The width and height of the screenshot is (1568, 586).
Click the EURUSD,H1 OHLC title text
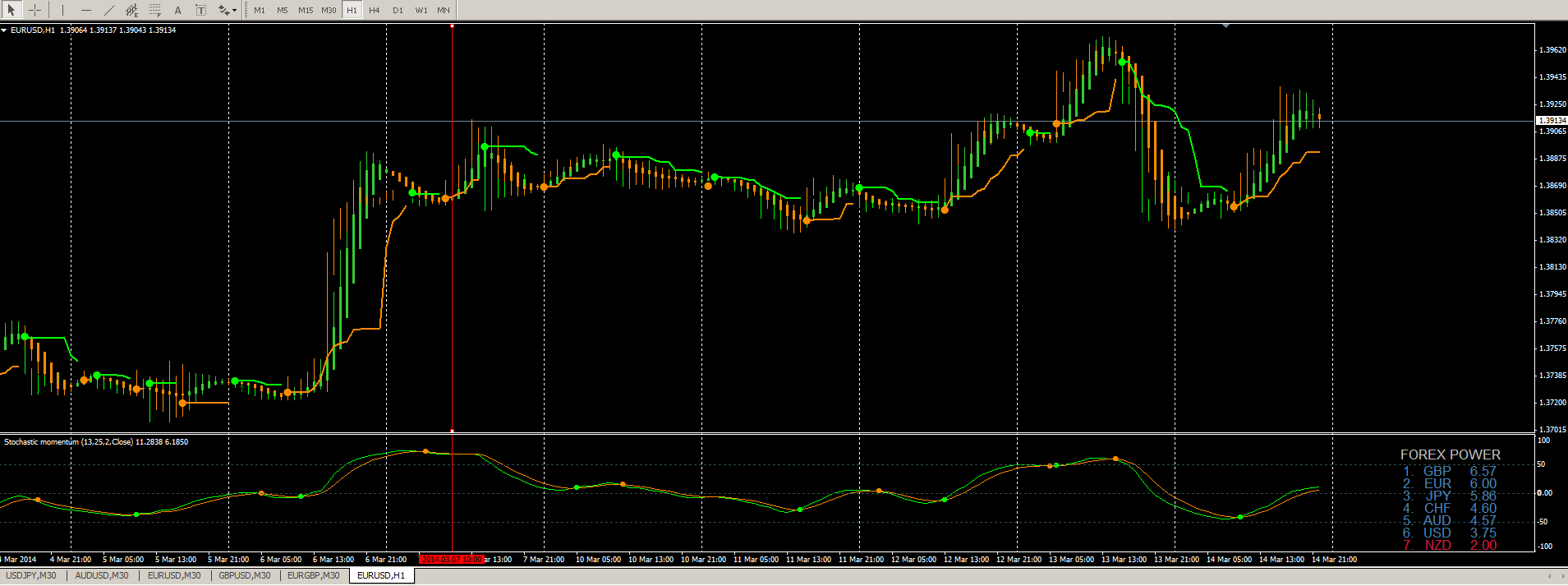pos(94,30)
